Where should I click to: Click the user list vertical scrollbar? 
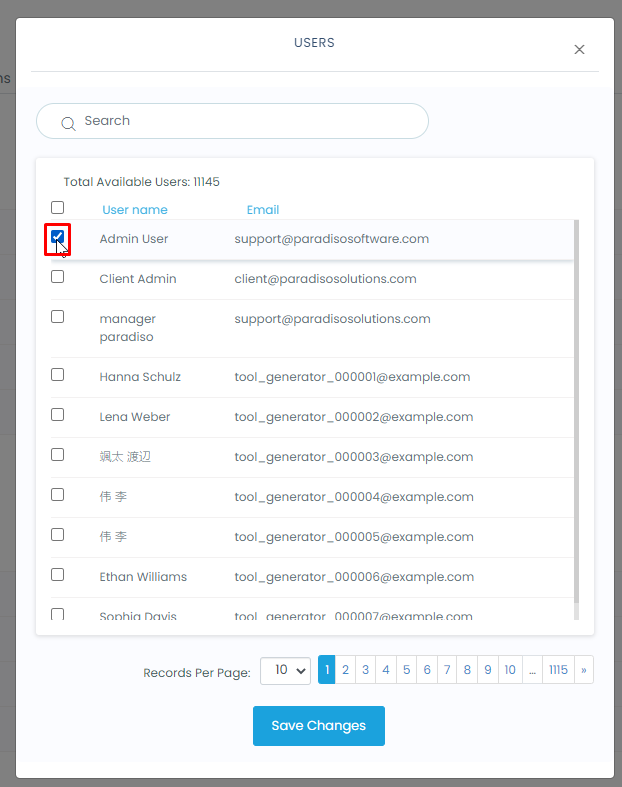(x=576, y=420)
